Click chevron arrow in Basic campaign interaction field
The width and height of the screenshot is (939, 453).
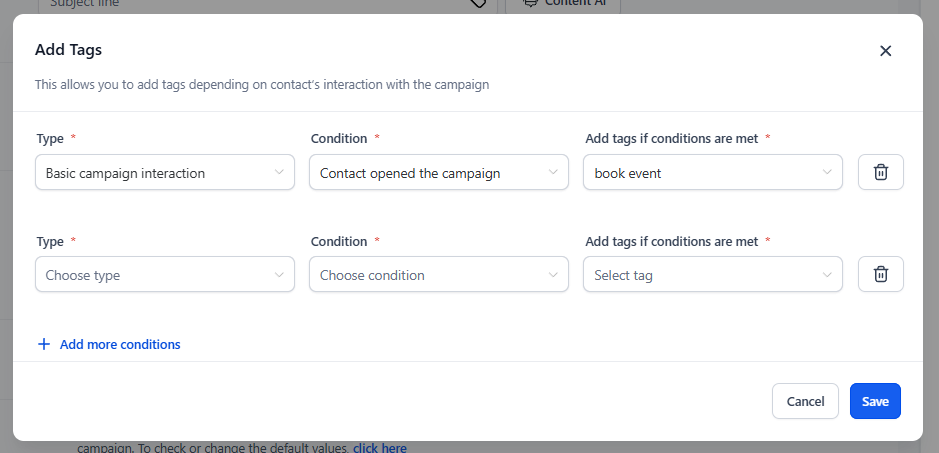pyautogui.click(x=279, y=173)
